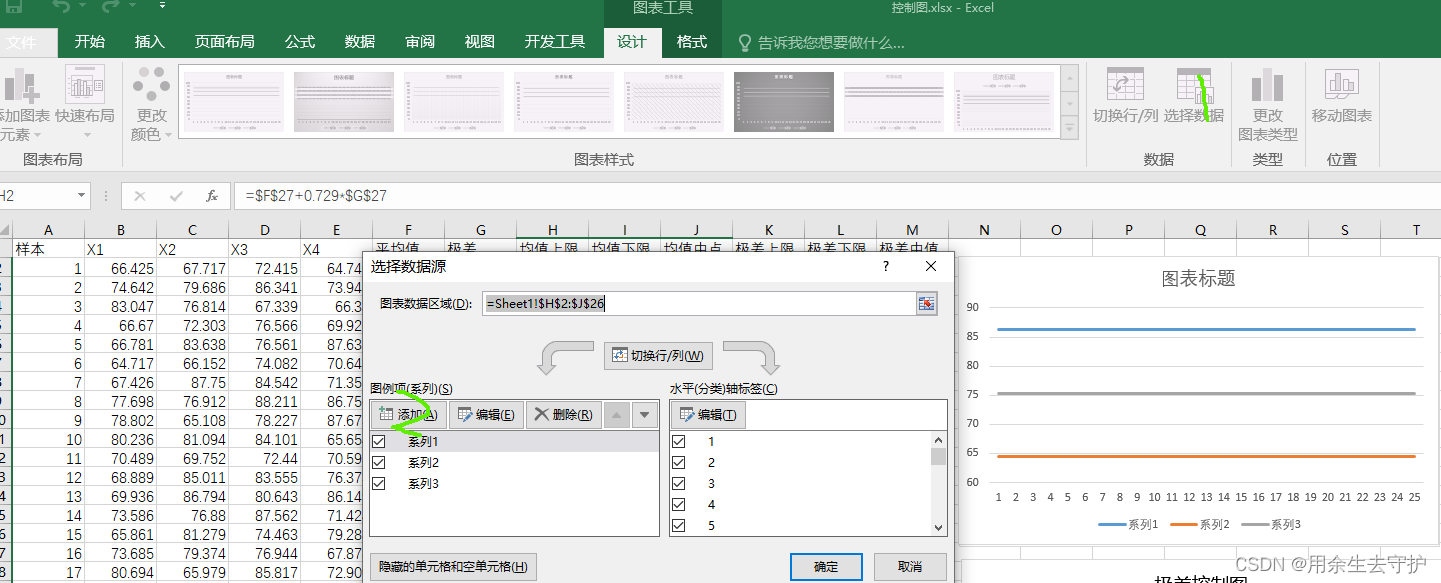
Task: Click 编辑 button under horizontal axis labels
Action: click(709, 415)
